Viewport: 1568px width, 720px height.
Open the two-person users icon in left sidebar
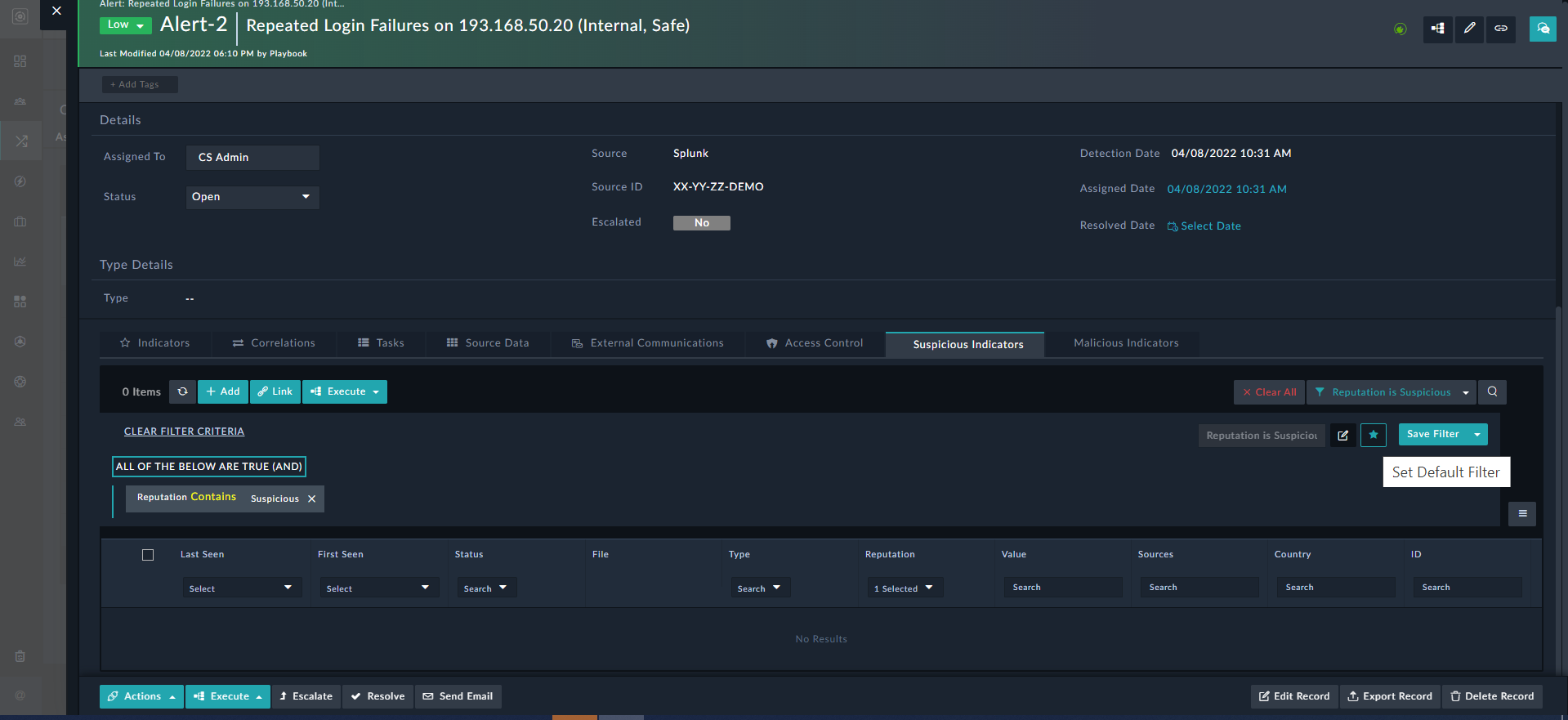click(x=20, y=422)
